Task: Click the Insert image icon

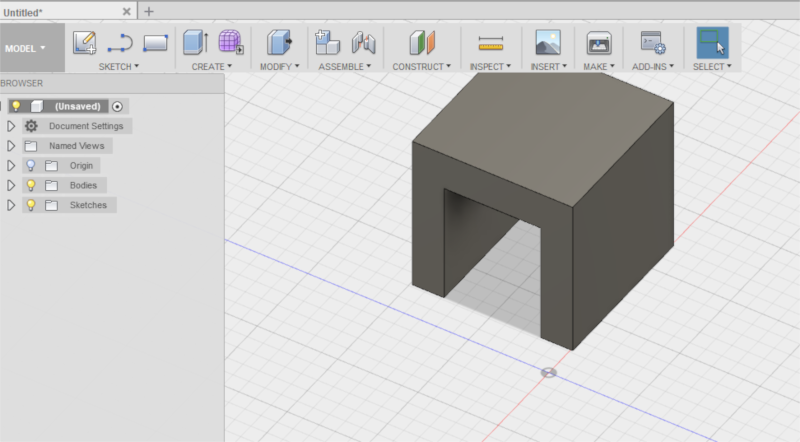Action: 548,42
